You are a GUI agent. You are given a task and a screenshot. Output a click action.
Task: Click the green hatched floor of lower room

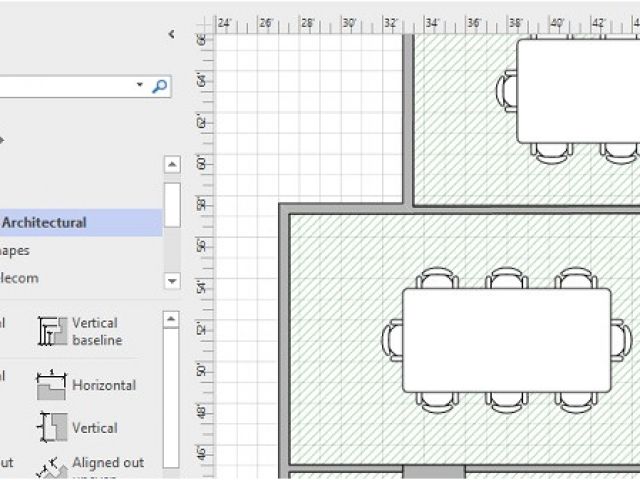click(x=340, y=420)
